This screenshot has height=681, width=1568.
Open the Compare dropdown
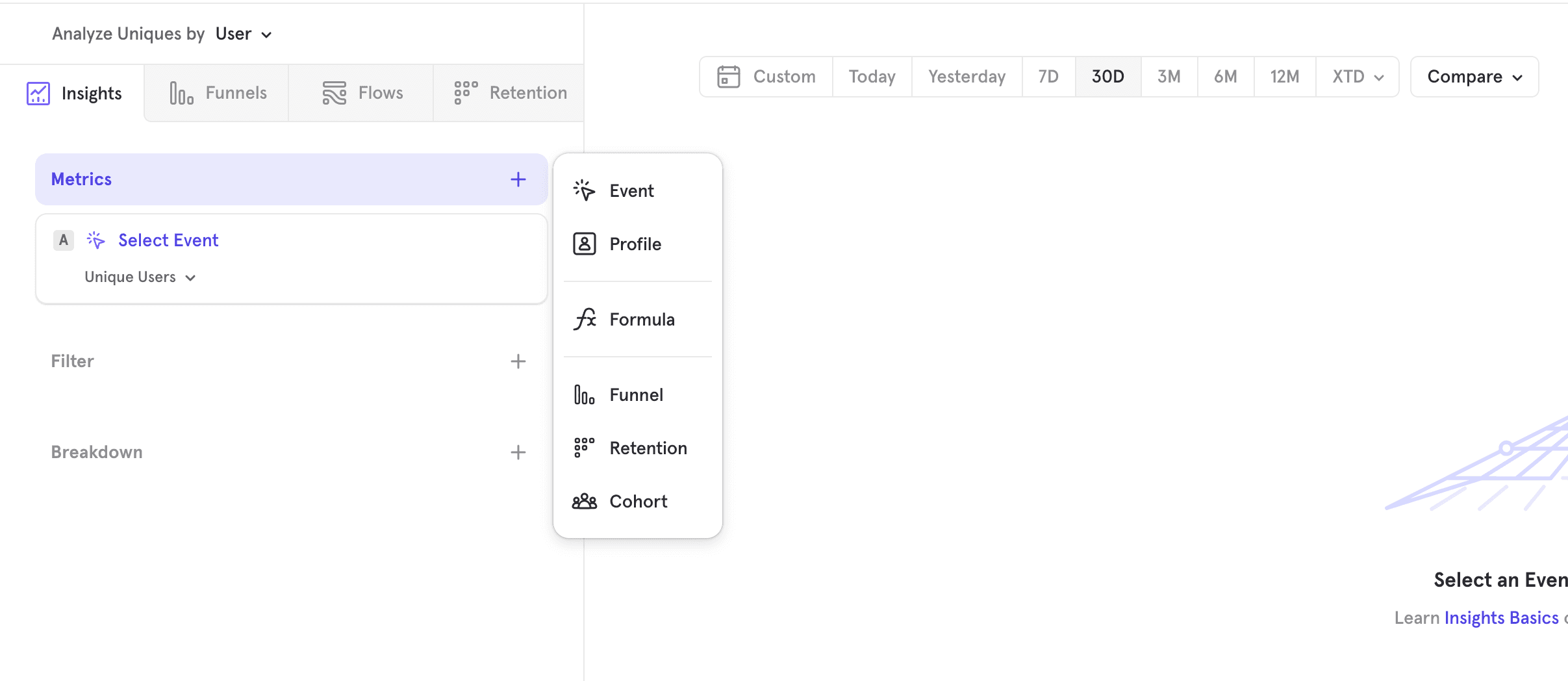[1474, 77]
